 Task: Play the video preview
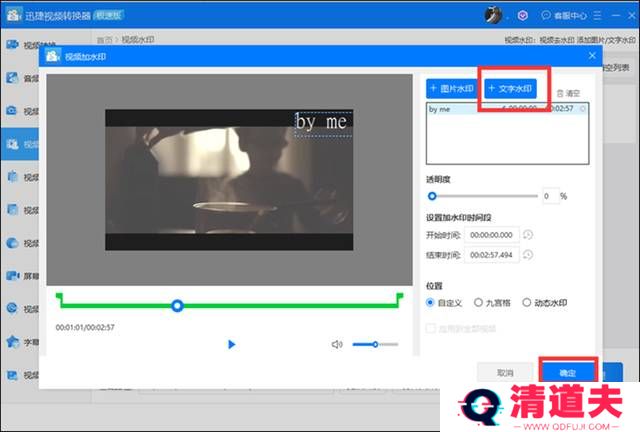(x=231, y=344)
